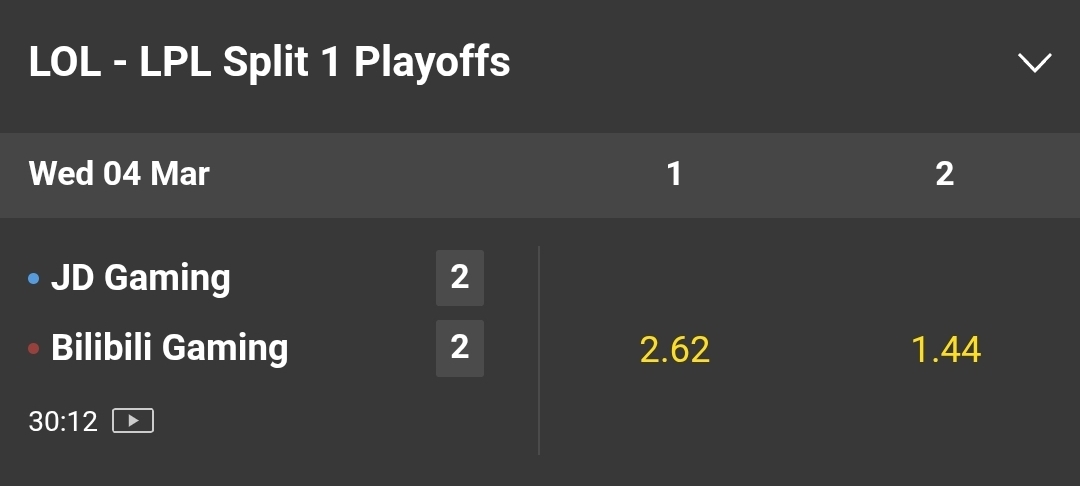The height and width of the screenshot is (486, 1080).
Task: Open the Bilibili Gaming team name
Action: pos(169,347)
